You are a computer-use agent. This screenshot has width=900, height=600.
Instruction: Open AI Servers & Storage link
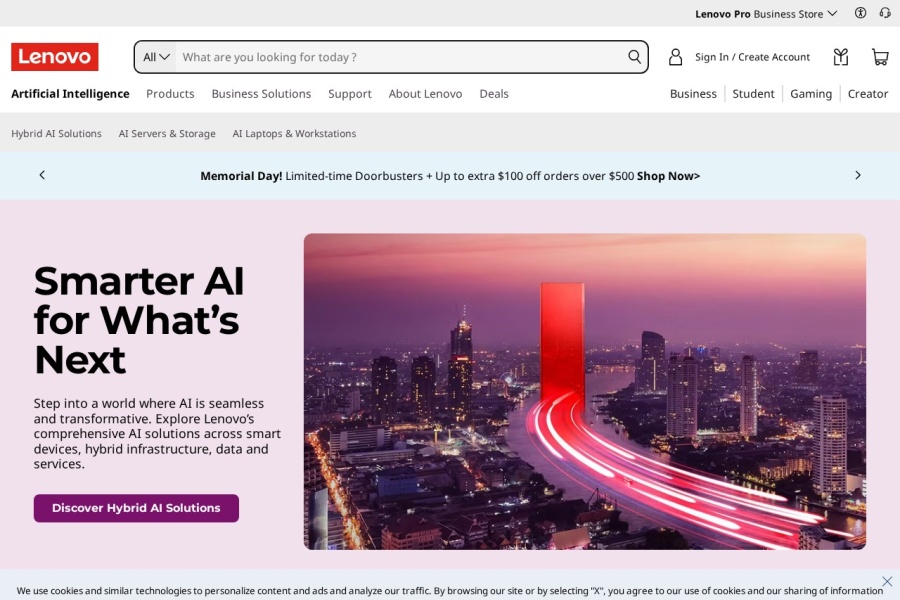167,133
